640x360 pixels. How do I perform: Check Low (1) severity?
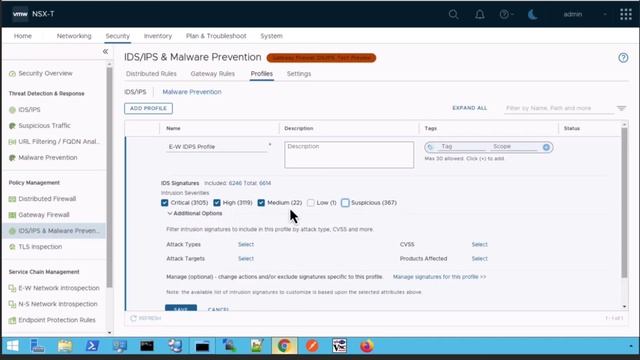pos(311,203)
